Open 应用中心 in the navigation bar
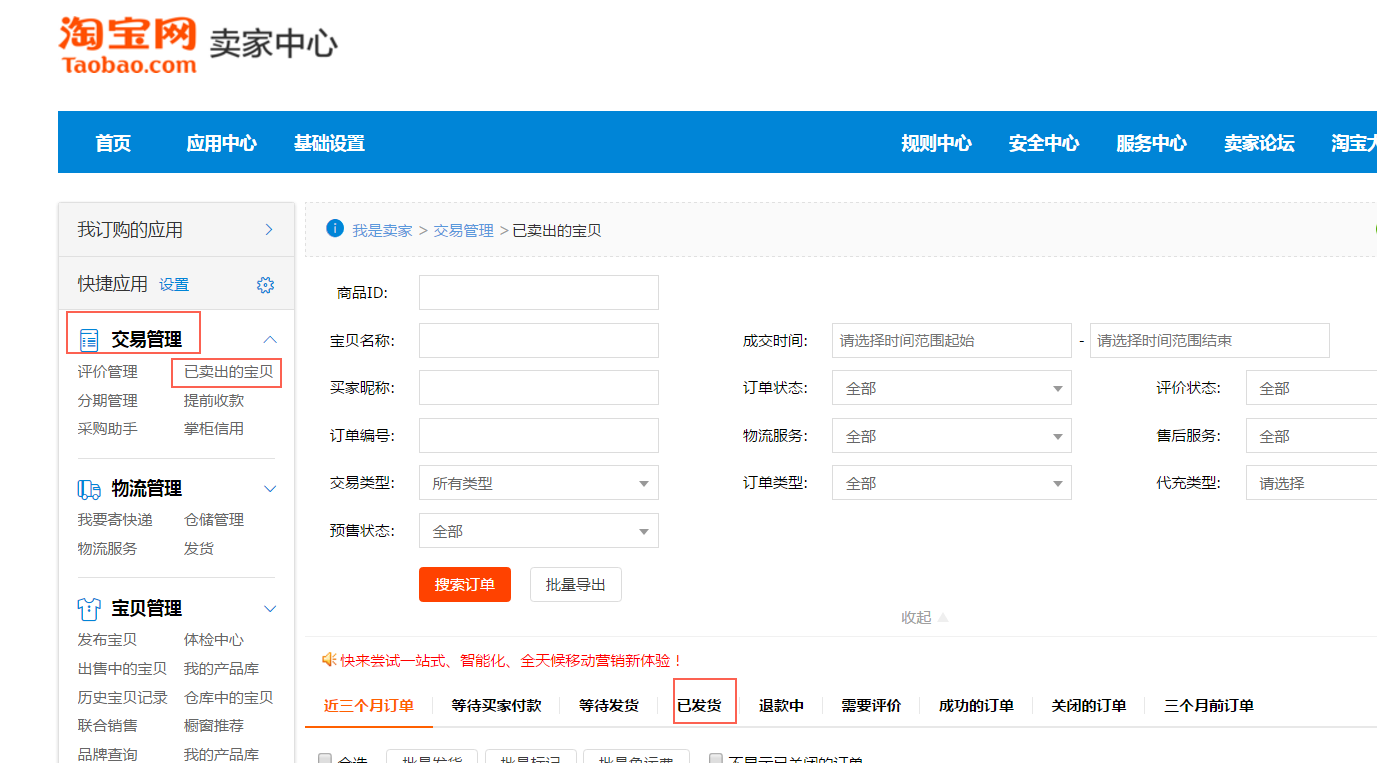This screenshot has width=1377, height=763. coord(222,143)
